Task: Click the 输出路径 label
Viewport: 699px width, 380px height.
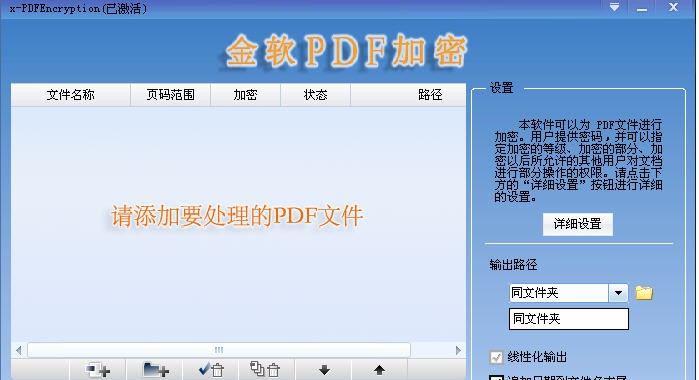Action: coord(513,265)
